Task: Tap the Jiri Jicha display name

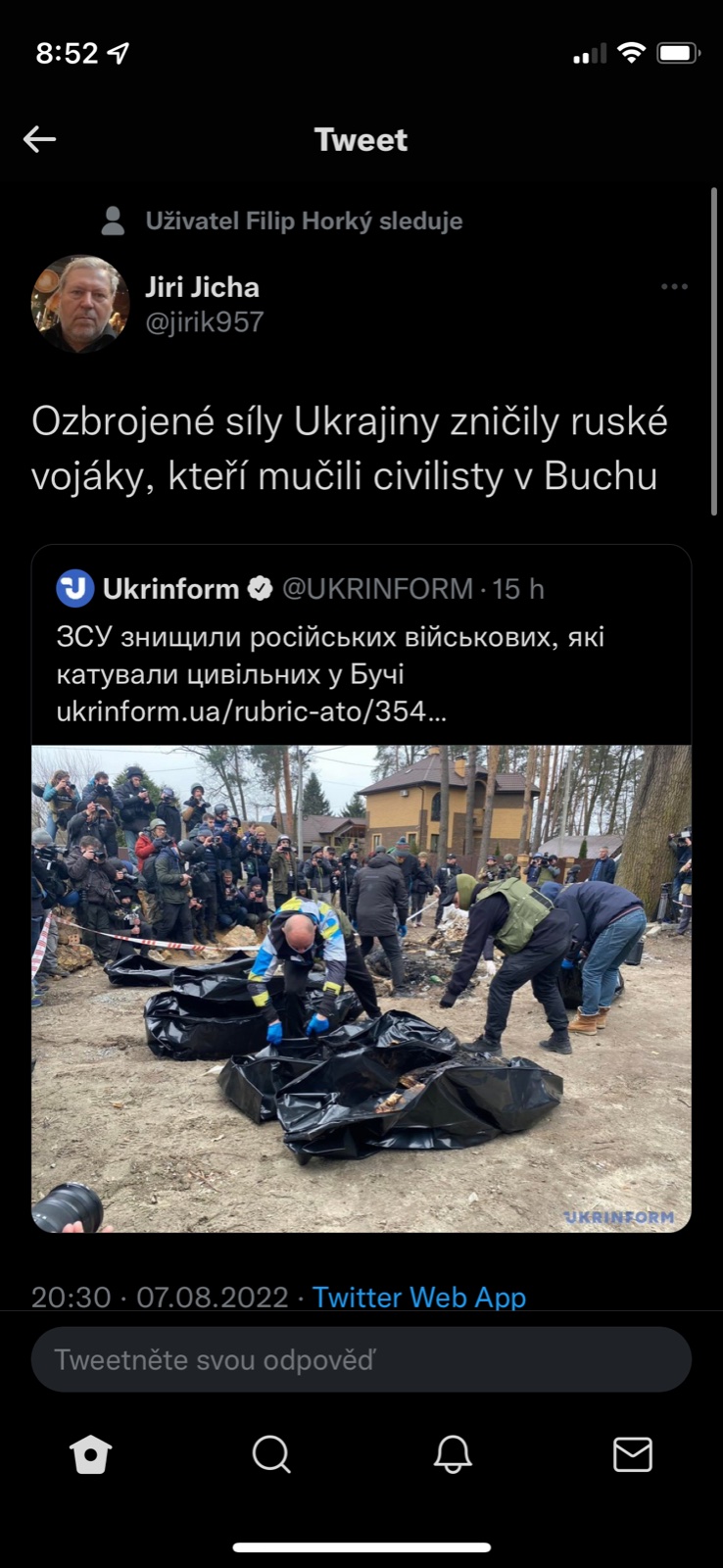Action: click(203, 287)
